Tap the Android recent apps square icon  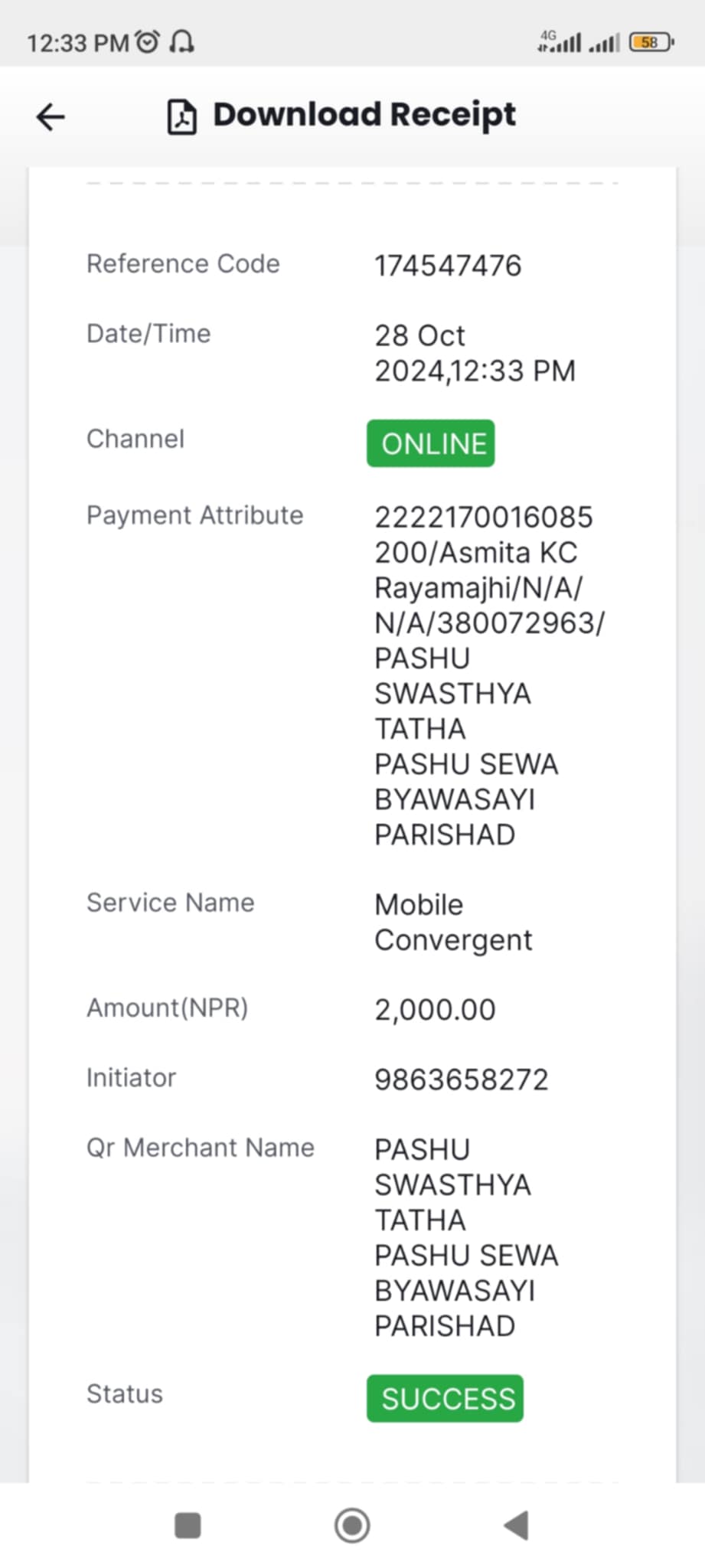(x=188, y=1525)
